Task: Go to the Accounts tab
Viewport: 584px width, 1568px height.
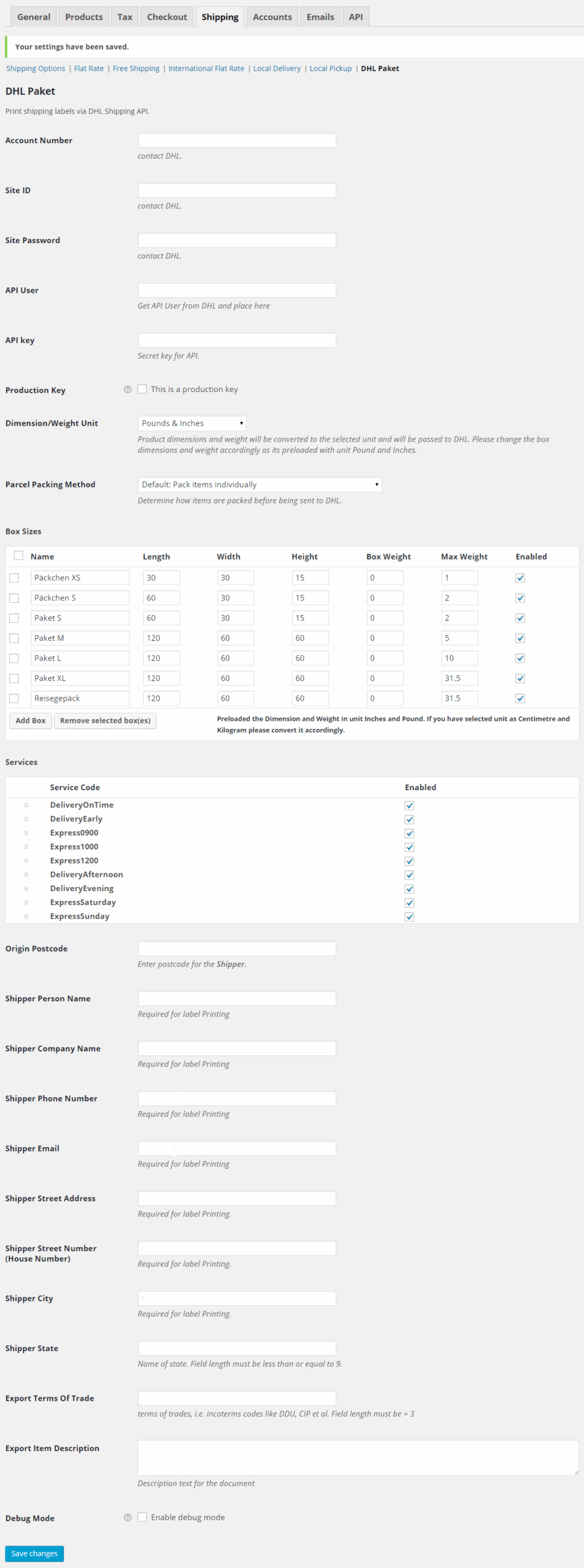Action: pyautogui.click(x=272, y=17)
